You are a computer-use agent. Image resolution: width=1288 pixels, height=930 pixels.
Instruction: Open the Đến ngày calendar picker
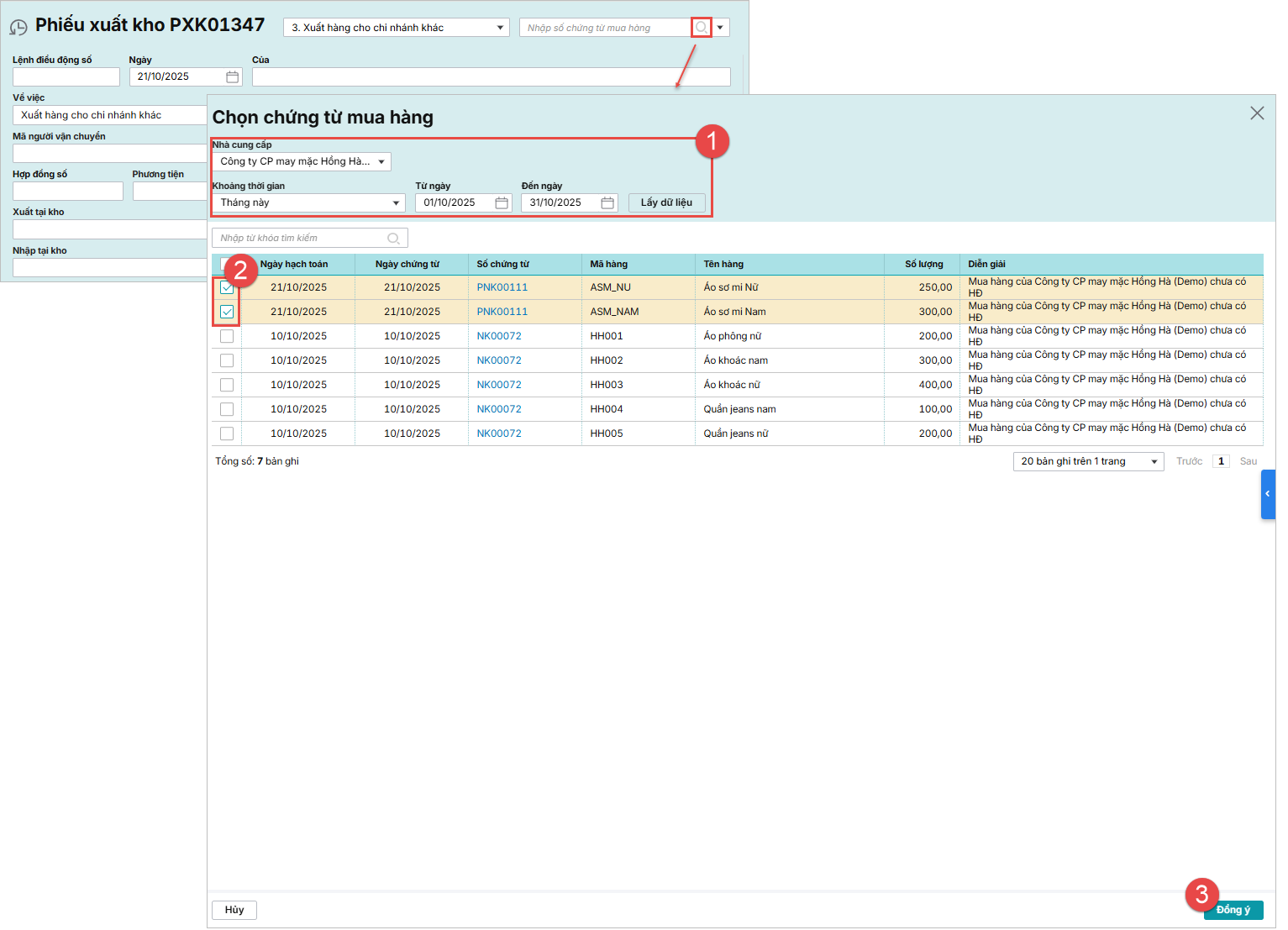607,202
